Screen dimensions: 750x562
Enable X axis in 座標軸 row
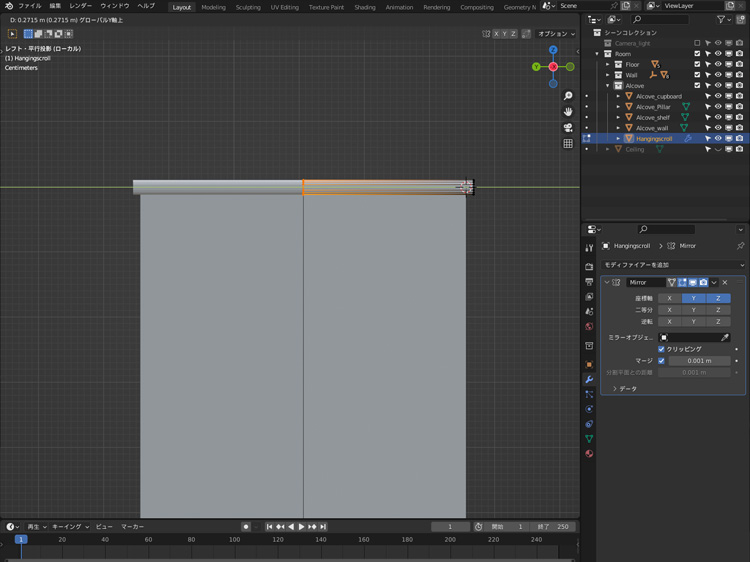(669, 298)
